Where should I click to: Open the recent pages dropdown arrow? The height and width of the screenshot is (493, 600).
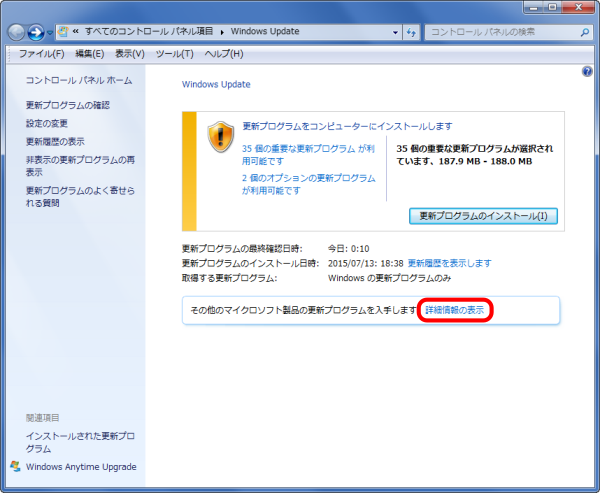click(x=50, y=33)
